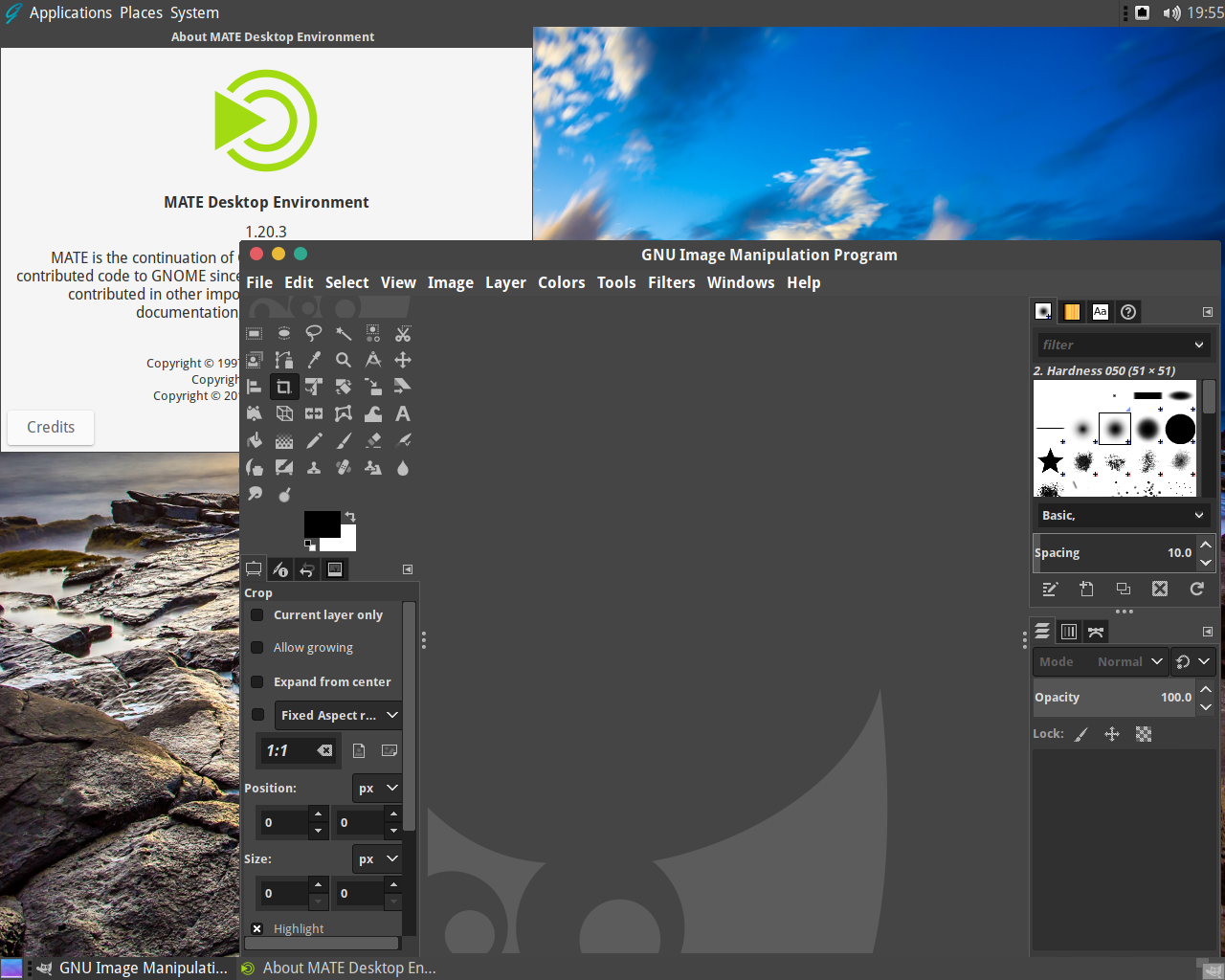Pick the Pencil tool

pyautogui.click(x=314, y=440)
